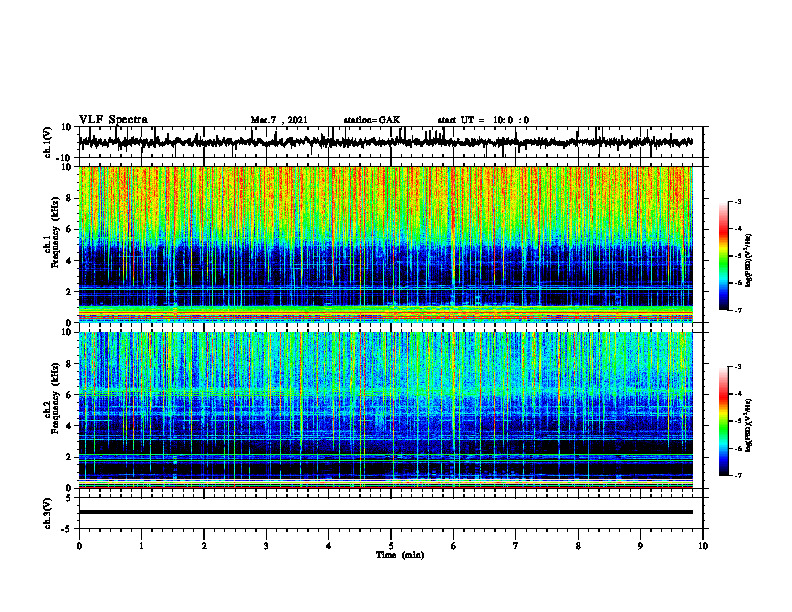Click the time axis tick label "7"

point(516,546)
